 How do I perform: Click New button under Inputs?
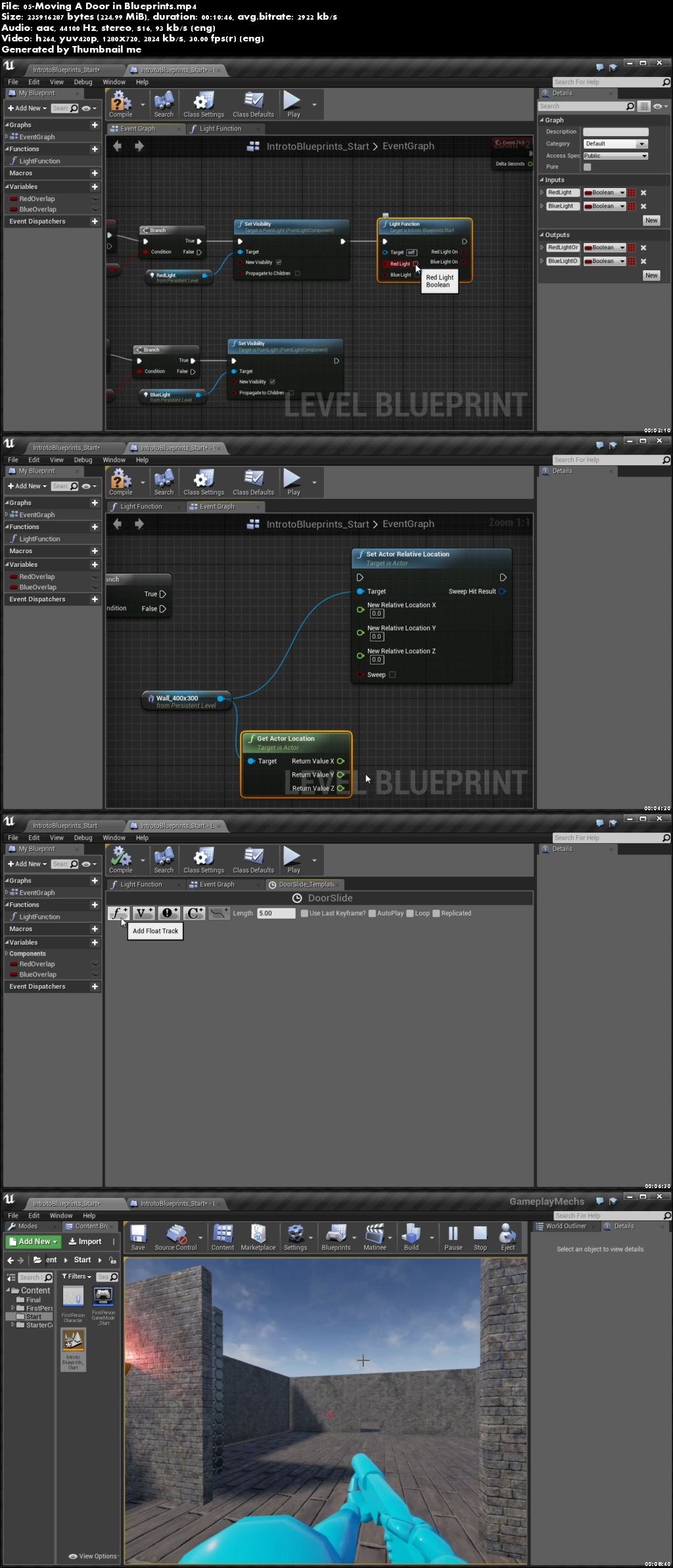651,221
